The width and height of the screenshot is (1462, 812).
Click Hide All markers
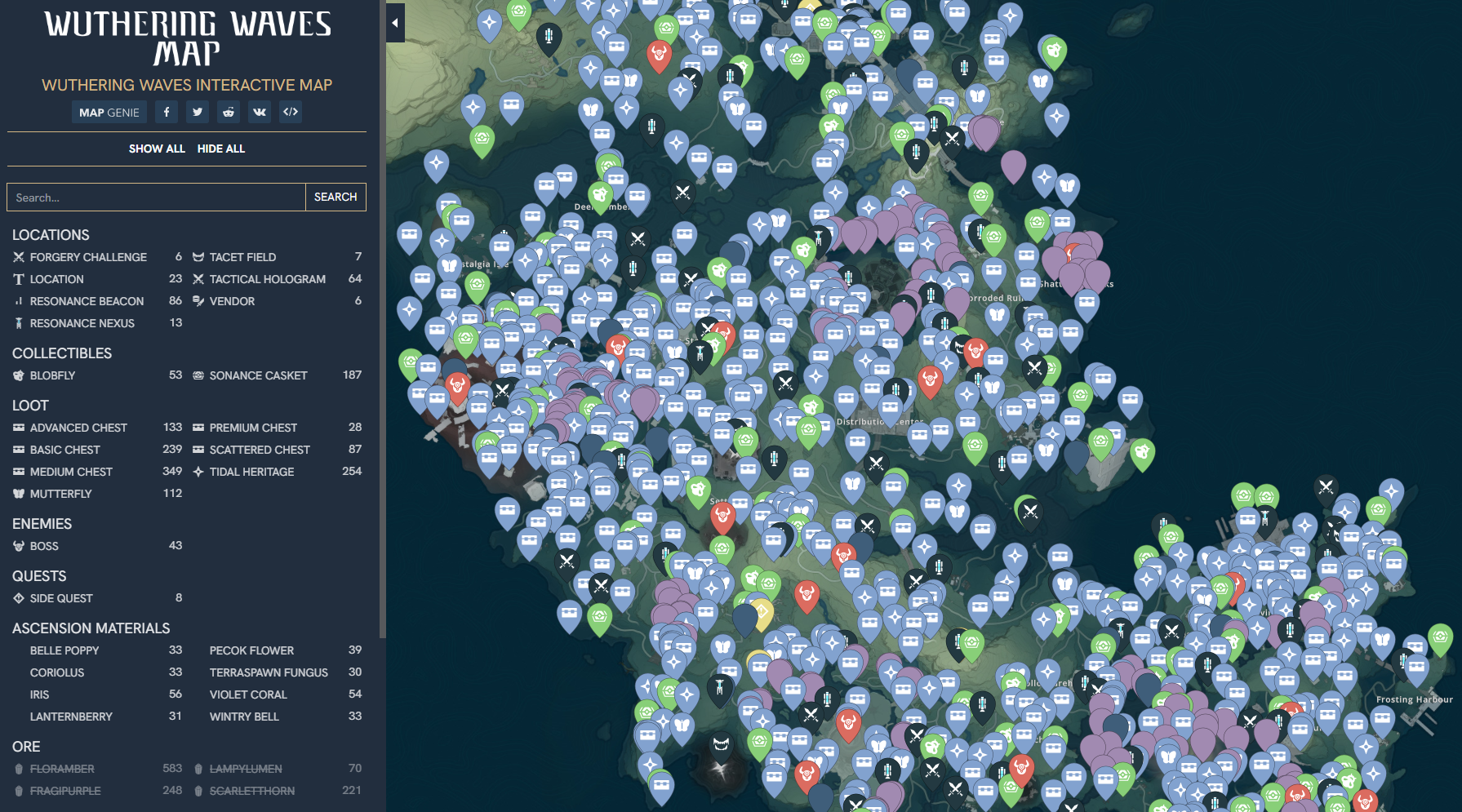(221, 149)
